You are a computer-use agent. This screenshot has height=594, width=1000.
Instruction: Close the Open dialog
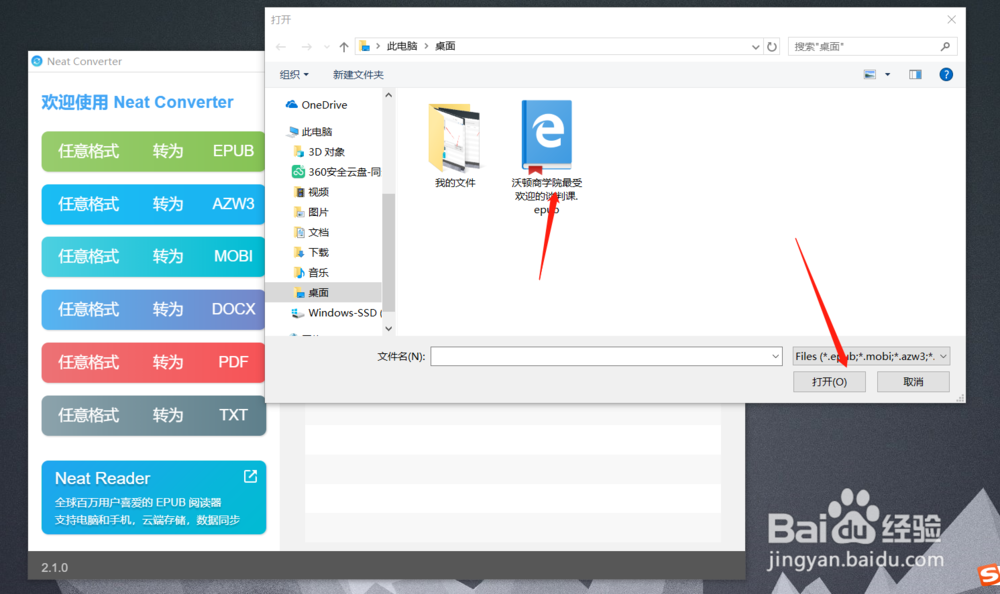(x=952, y=20)
